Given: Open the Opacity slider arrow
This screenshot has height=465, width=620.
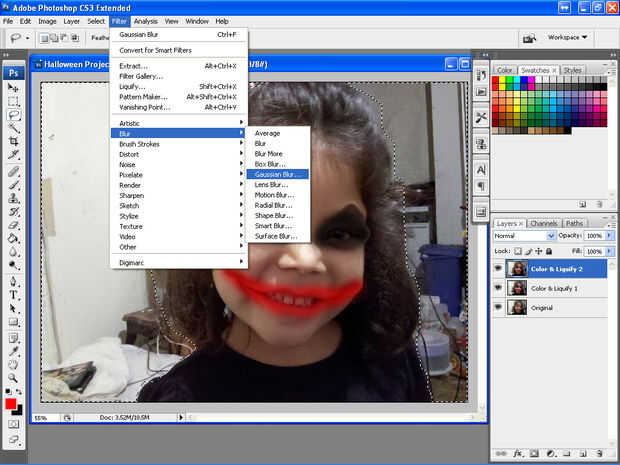Looking at the screenshot, I should pos(609,235).
